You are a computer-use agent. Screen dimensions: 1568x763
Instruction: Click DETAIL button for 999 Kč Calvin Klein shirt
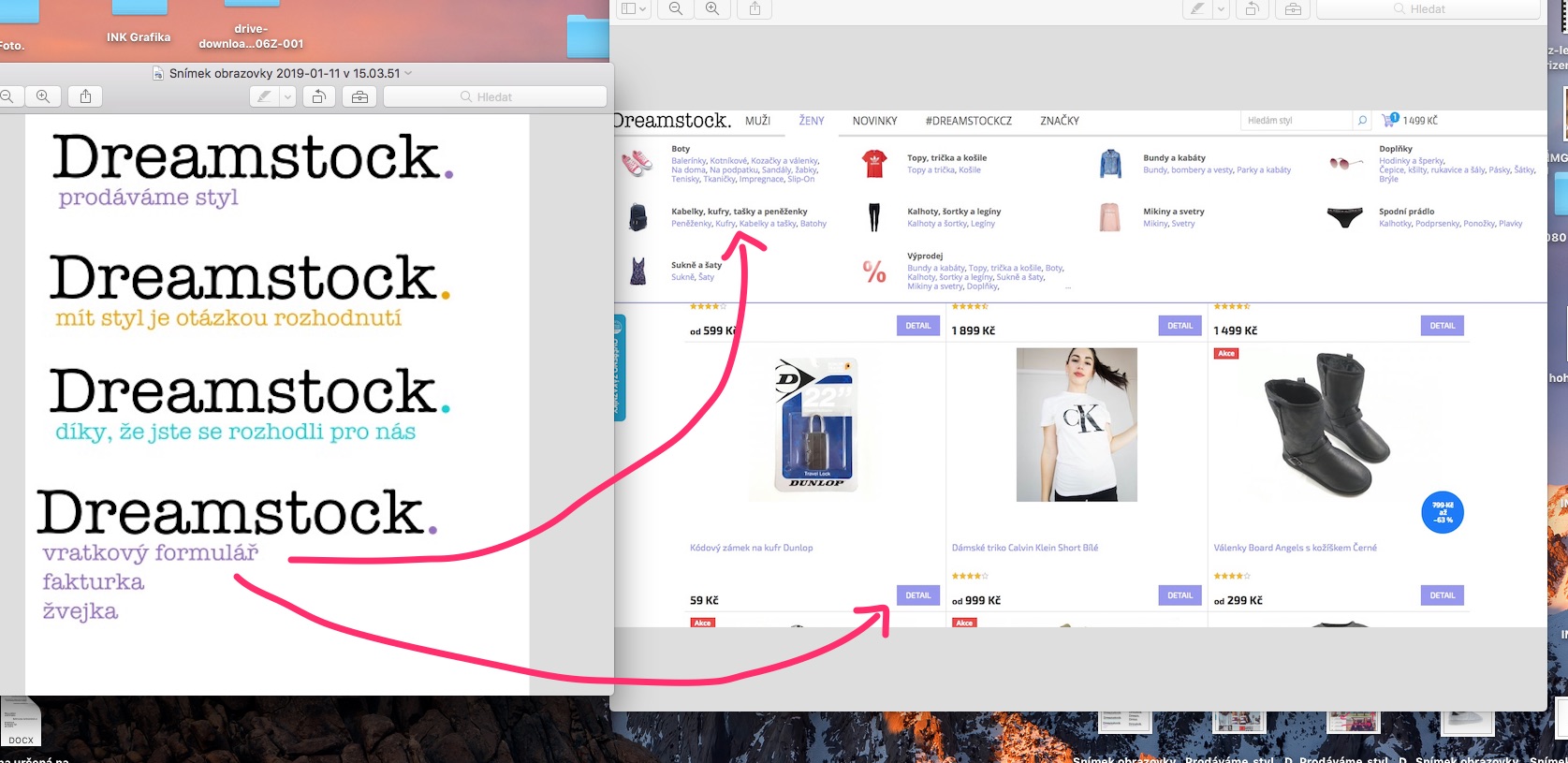(1180, 595)
